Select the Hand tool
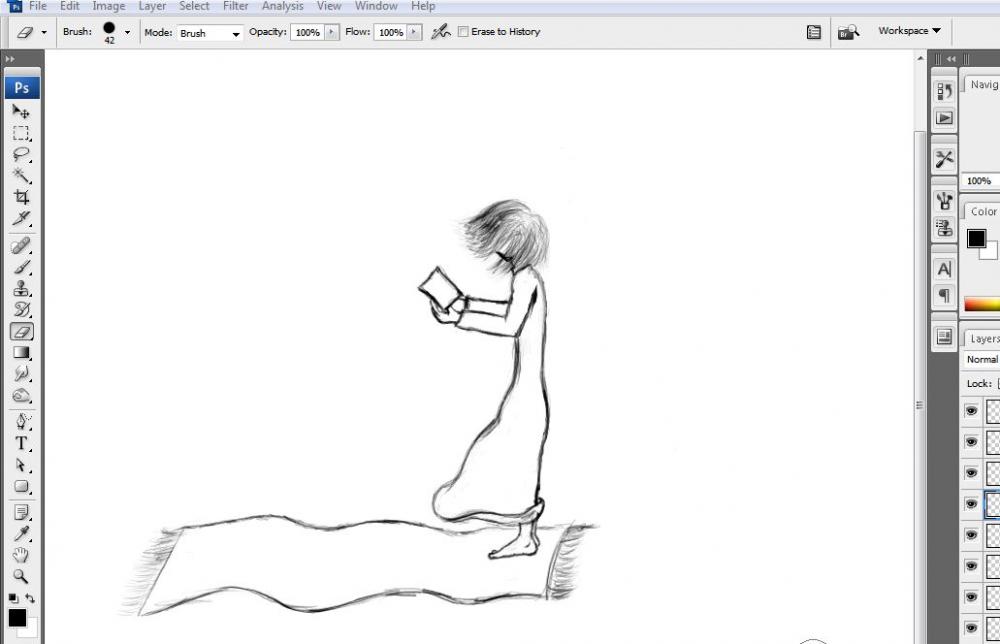 [x=21, y=555]
